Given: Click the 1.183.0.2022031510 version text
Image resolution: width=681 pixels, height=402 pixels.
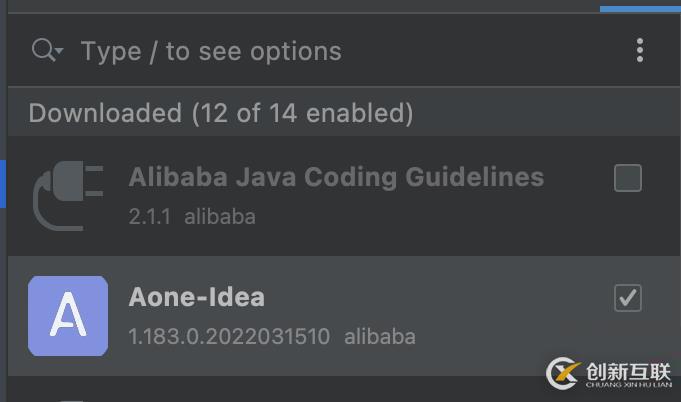Looking at the screenshot, I should pyautogui.click(x=229, y=336).
